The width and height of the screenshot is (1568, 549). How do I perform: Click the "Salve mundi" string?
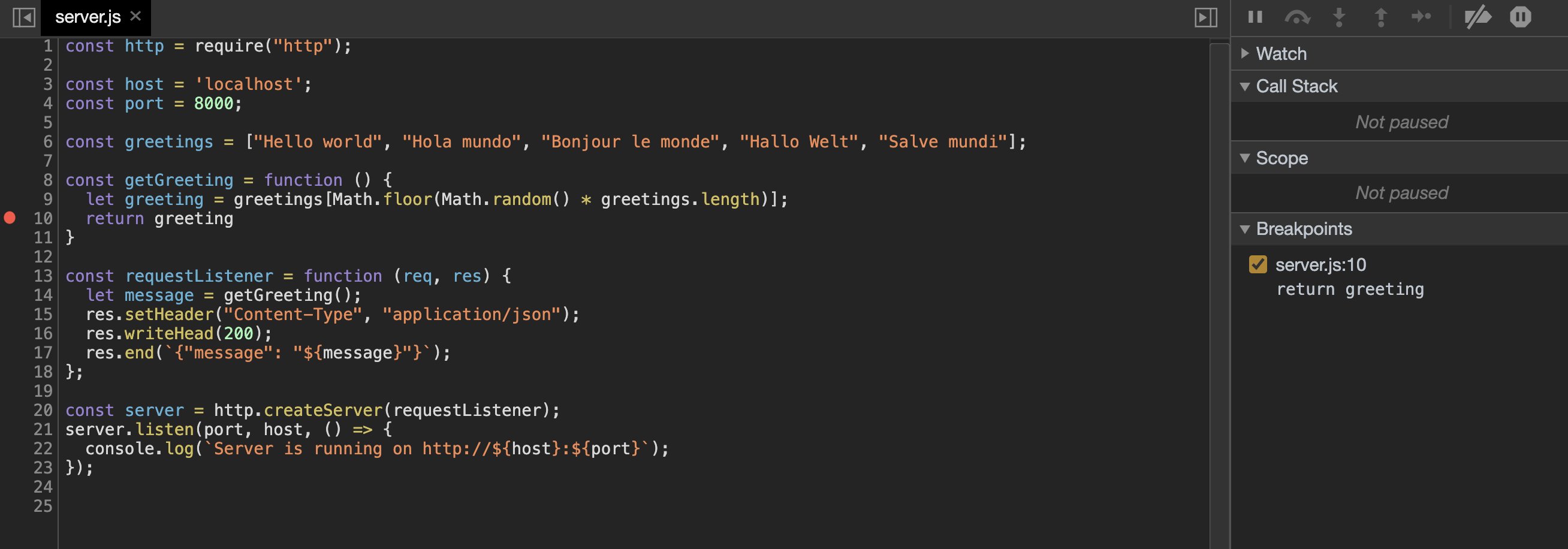pos(942,142)
